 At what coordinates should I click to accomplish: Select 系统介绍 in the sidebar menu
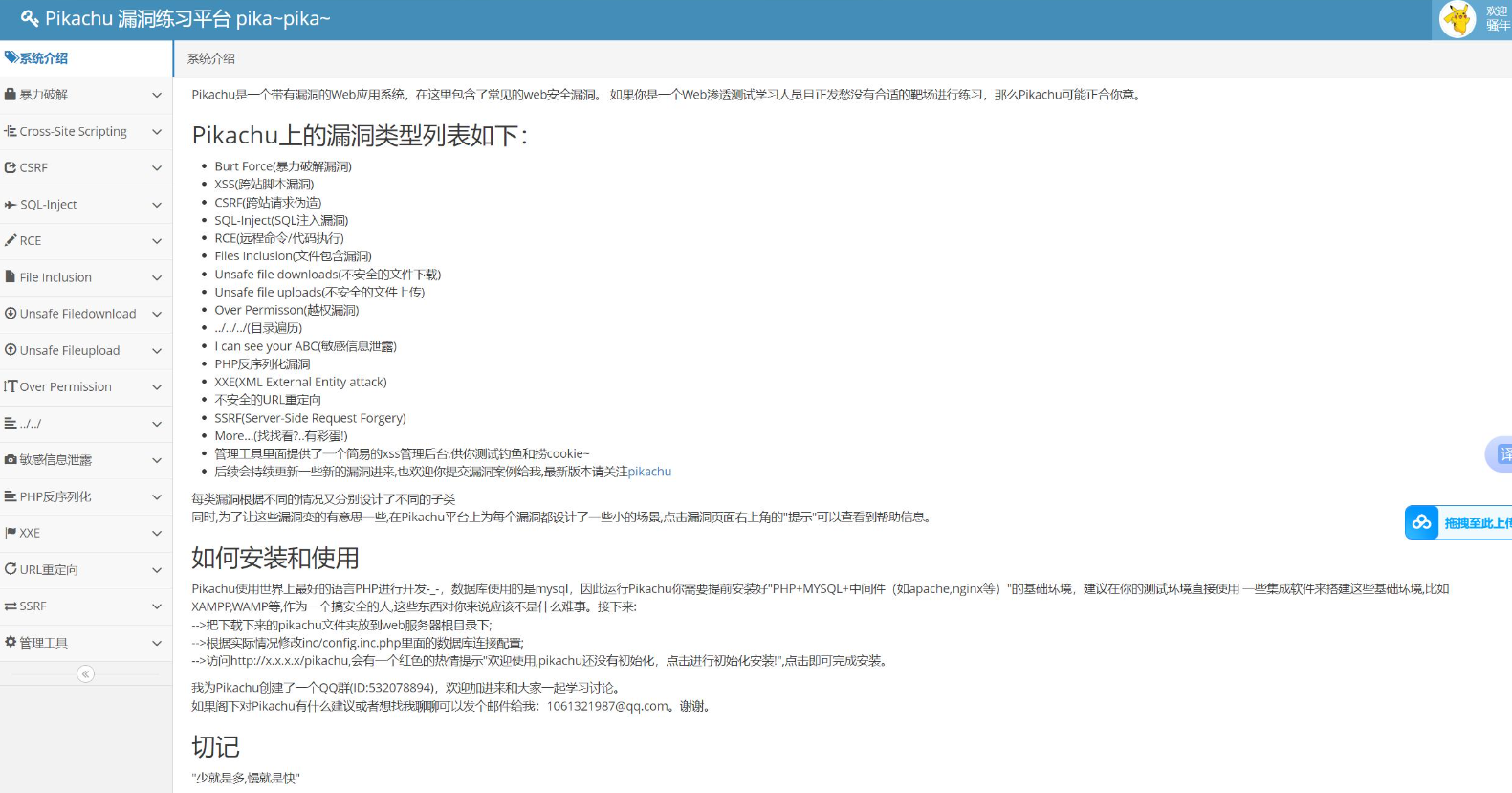(86, 58)
